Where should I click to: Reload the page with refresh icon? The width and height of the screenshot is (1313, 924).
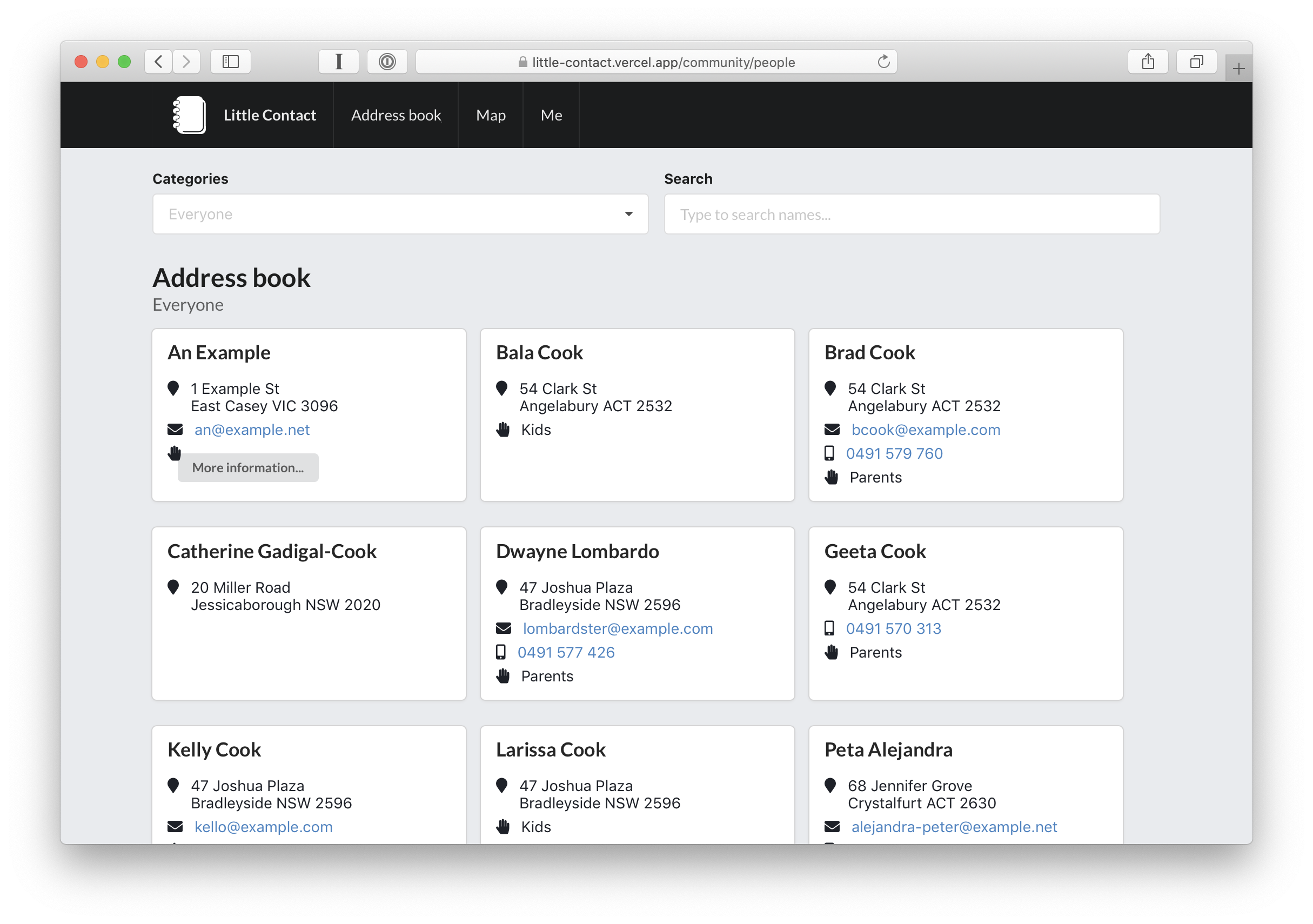883,62
